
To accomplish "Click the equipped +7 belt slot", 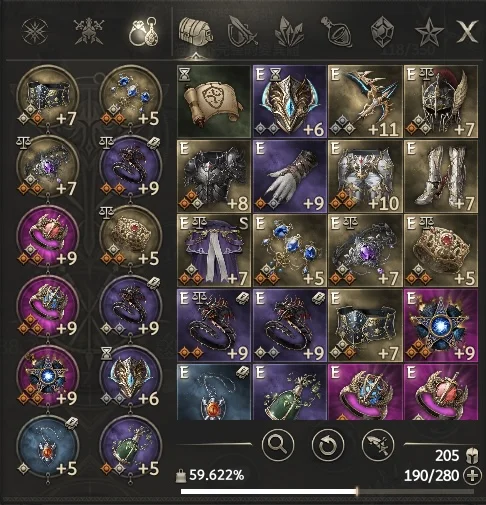I will click(48, 96).
